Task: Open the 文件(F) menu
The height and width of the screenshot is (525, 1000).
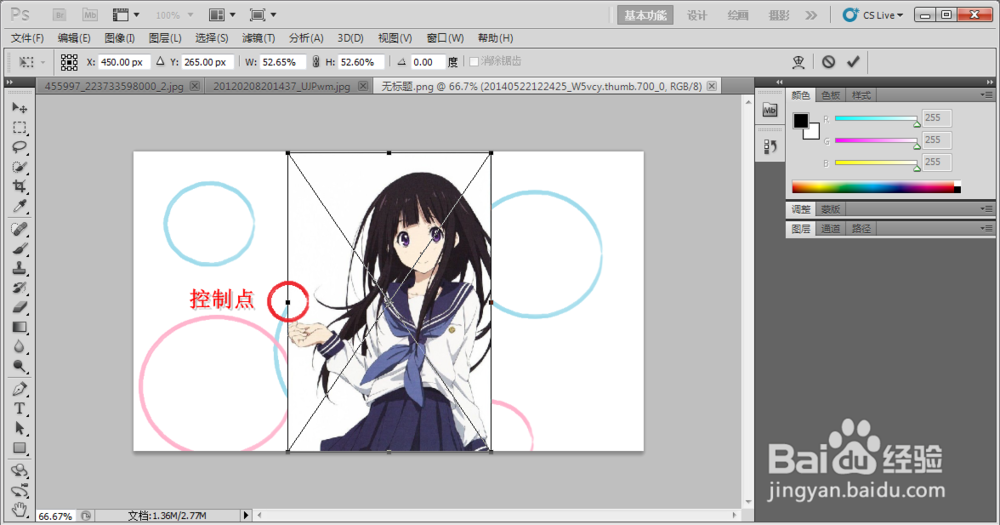Action: tap(27, 38)
